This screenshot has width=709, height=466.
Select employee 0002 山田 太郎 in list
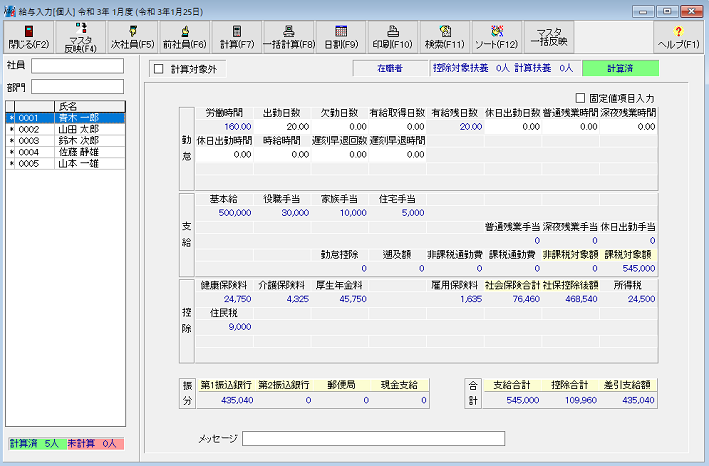point(65,129)
